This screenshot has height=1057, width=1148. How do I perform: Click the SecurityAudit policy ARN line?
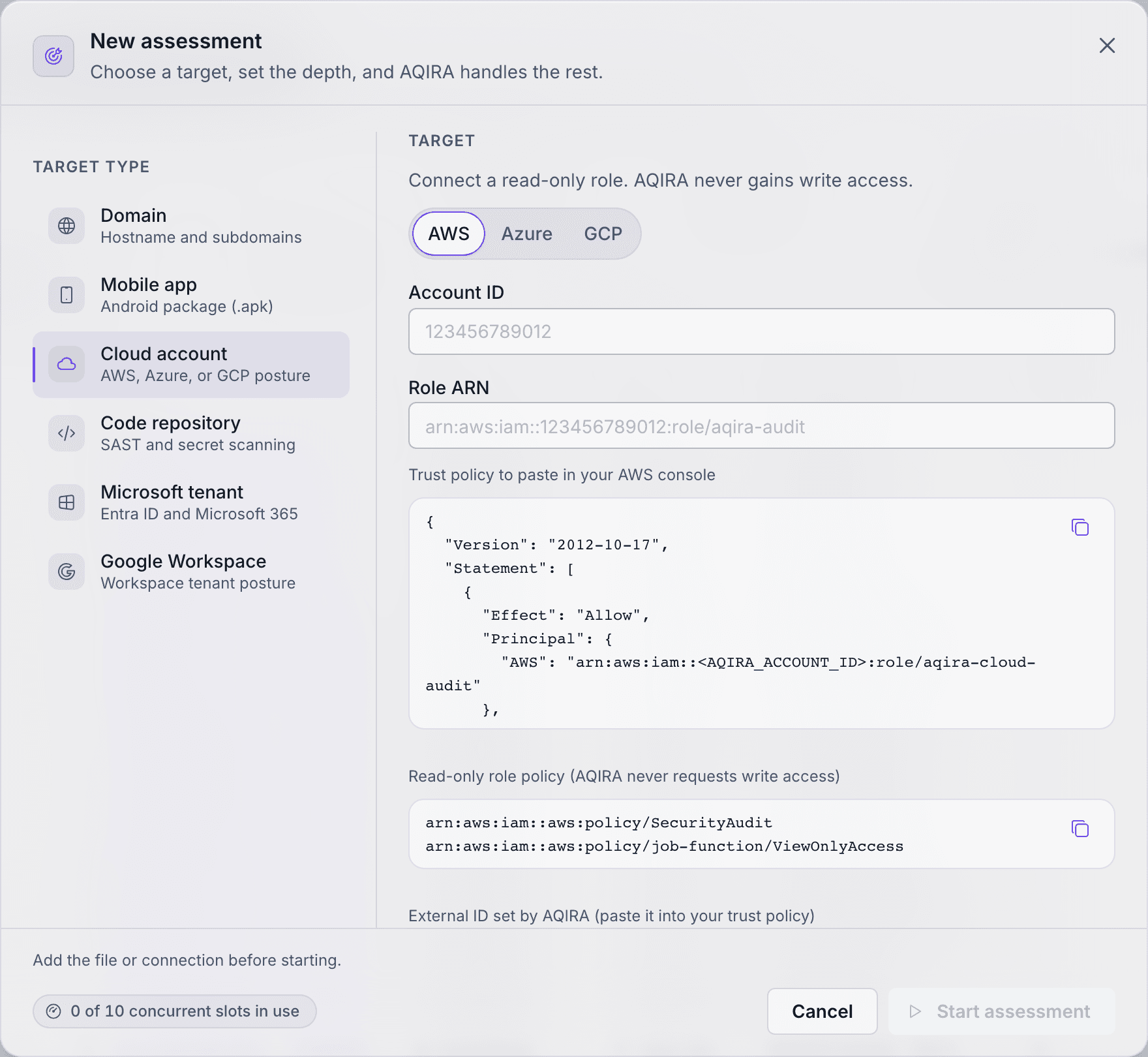599,823
